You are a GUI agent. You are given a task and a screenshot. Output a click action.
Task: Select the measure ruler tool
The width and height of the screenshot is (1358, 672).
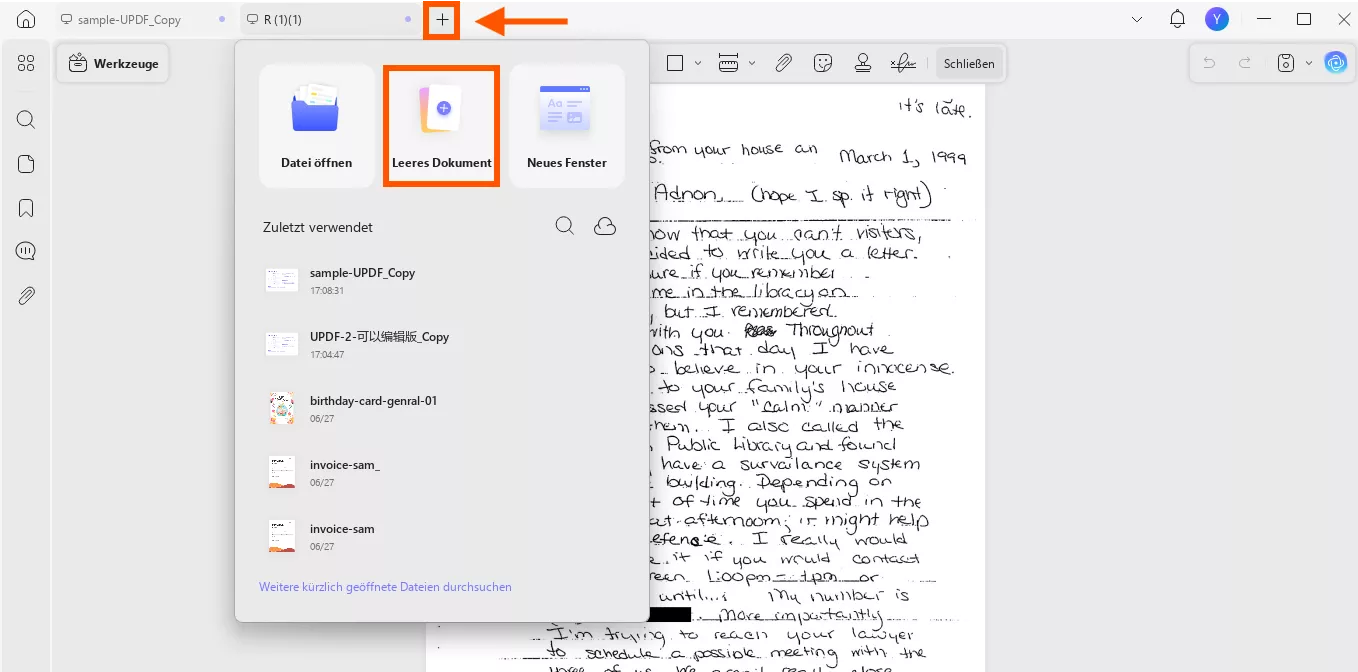[729, 63]
